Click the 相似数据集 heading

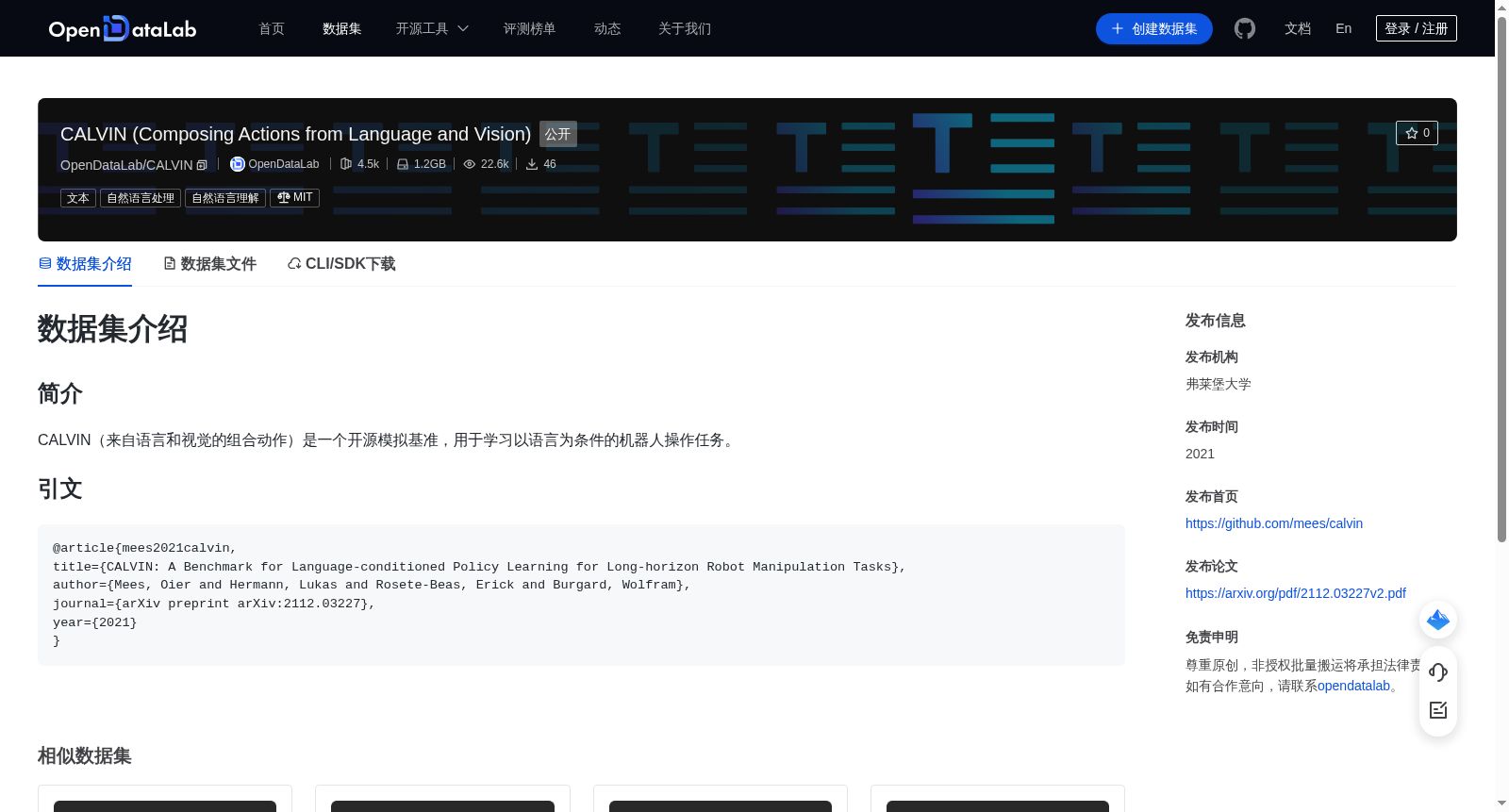[85, 756]
